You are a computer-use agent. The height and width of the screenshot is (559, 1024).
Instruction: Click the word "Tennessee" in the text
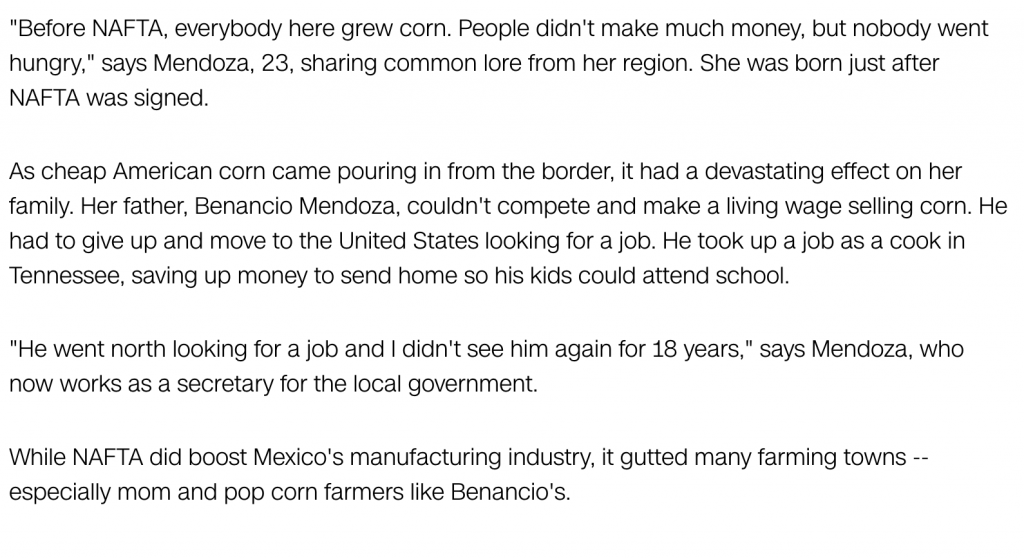pos(66,276)
